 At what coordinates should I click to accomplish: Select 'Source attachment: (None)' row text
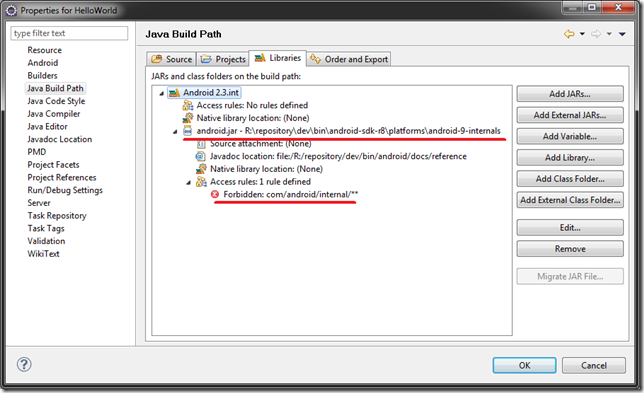point(261,144)
